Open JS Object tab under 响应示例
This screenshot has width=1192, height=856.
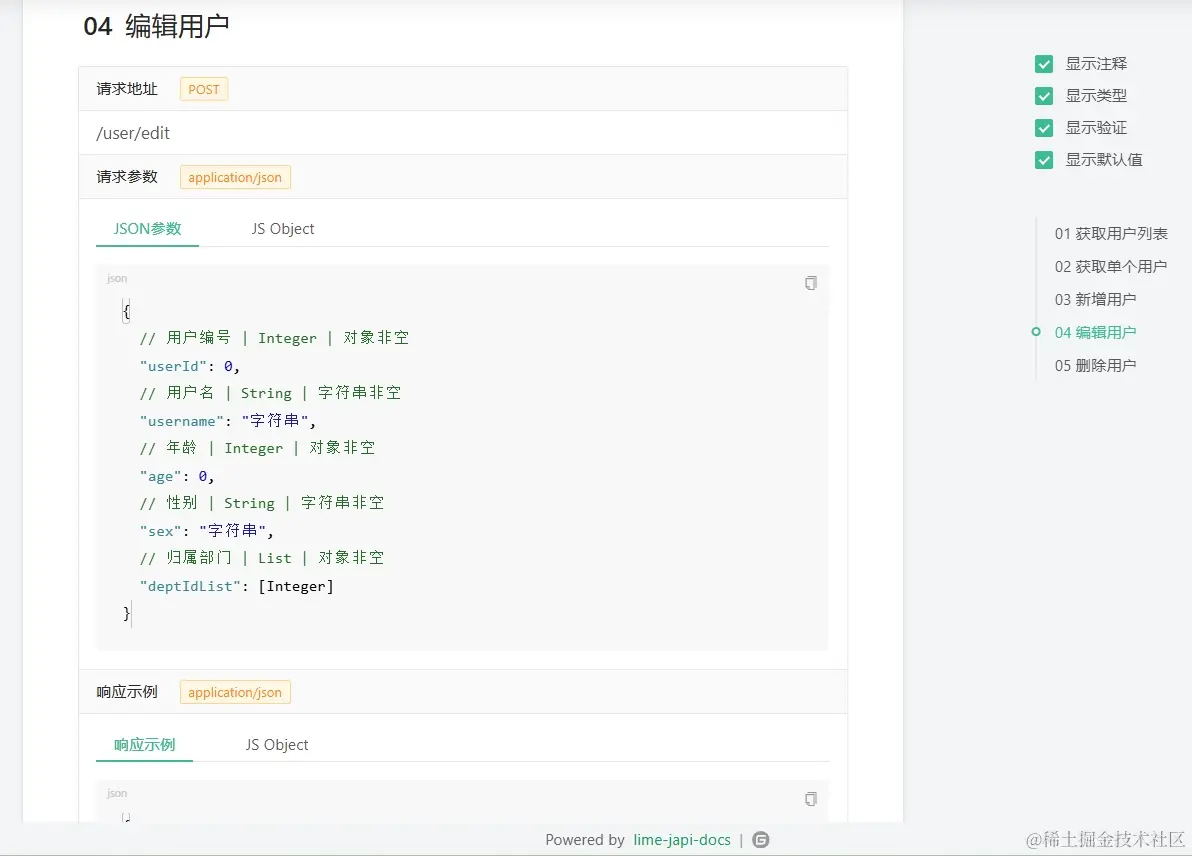point(277,744)
